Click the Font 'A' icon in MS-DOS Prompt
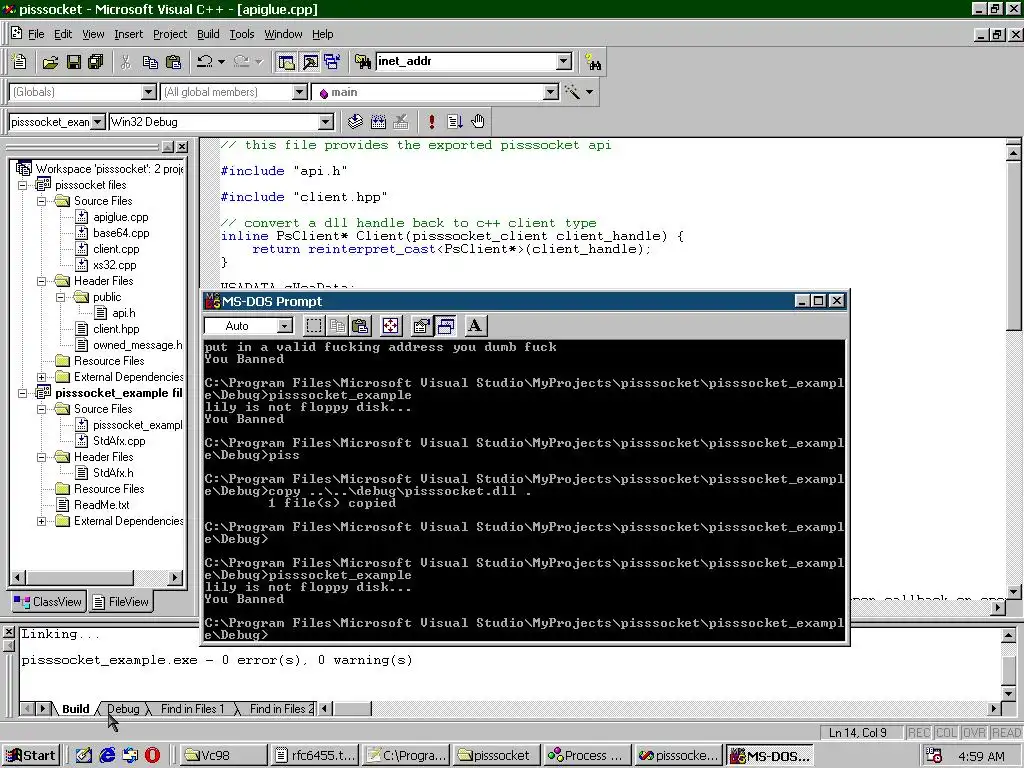 (x=475, y=326)
